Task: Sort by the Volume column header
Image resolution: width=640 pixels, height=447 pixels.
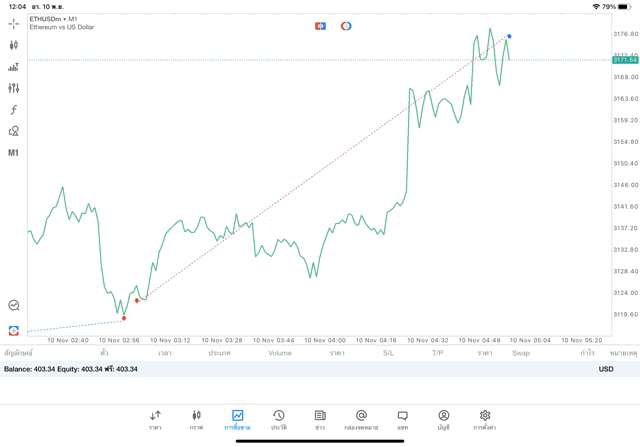Action: (x=280, y=353)
